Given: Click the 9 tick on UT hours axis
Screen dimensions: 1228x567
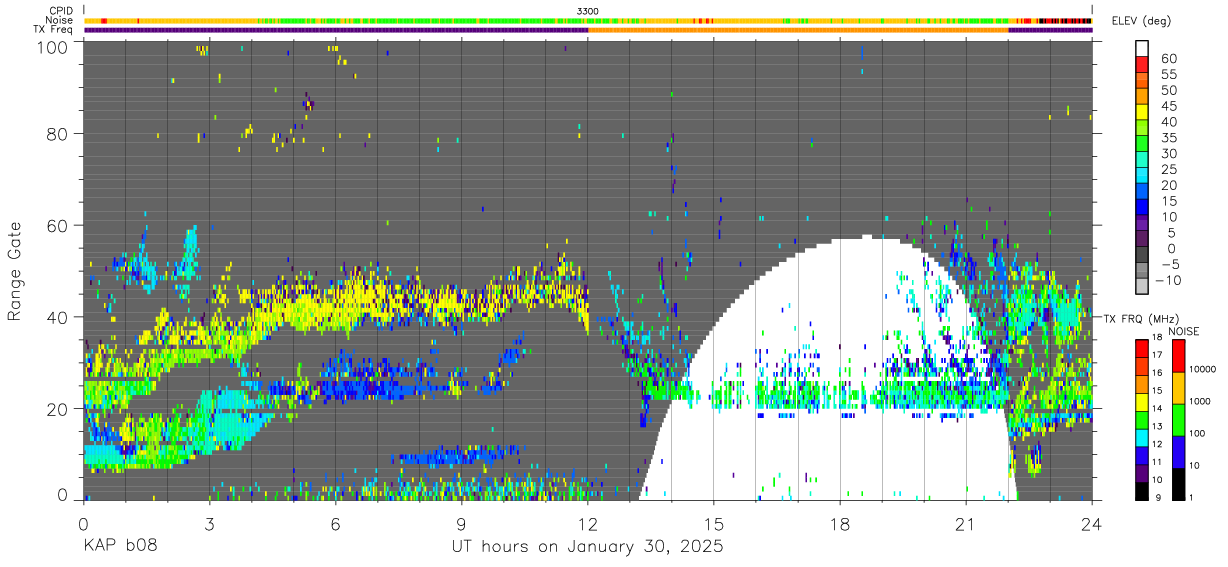Looking at the screenshot, I should (462, 524).
